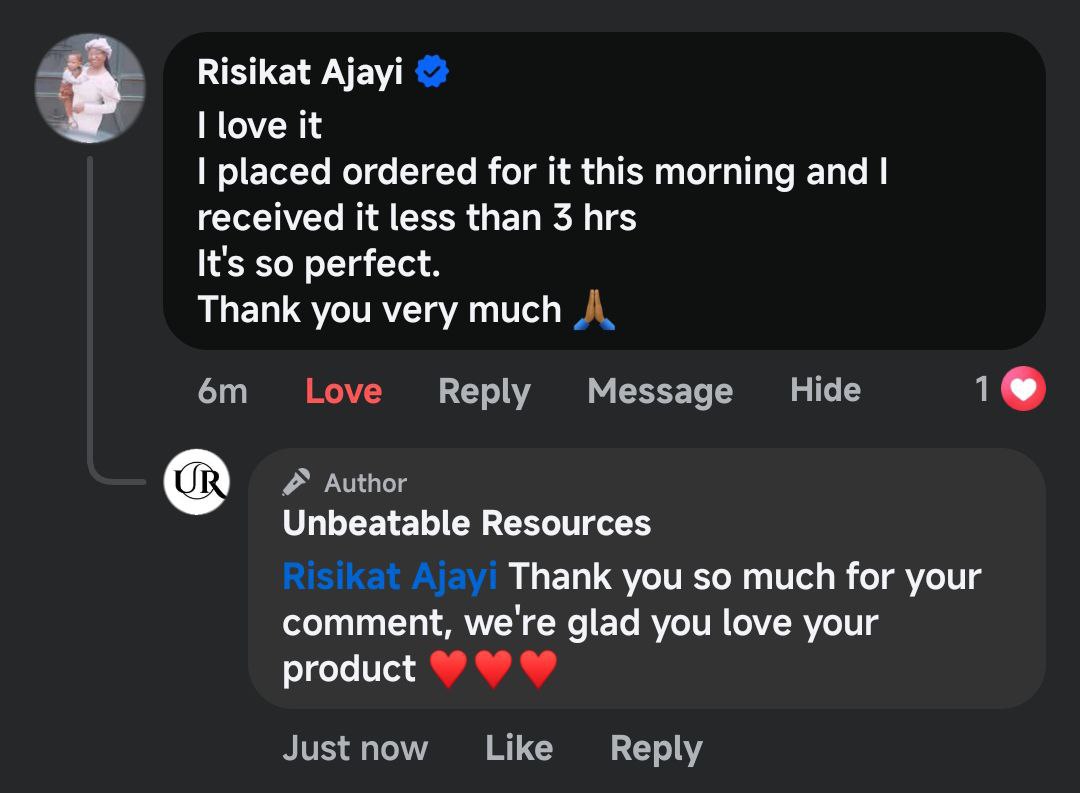Click Message under Risikat's comment

click(660, 390)
